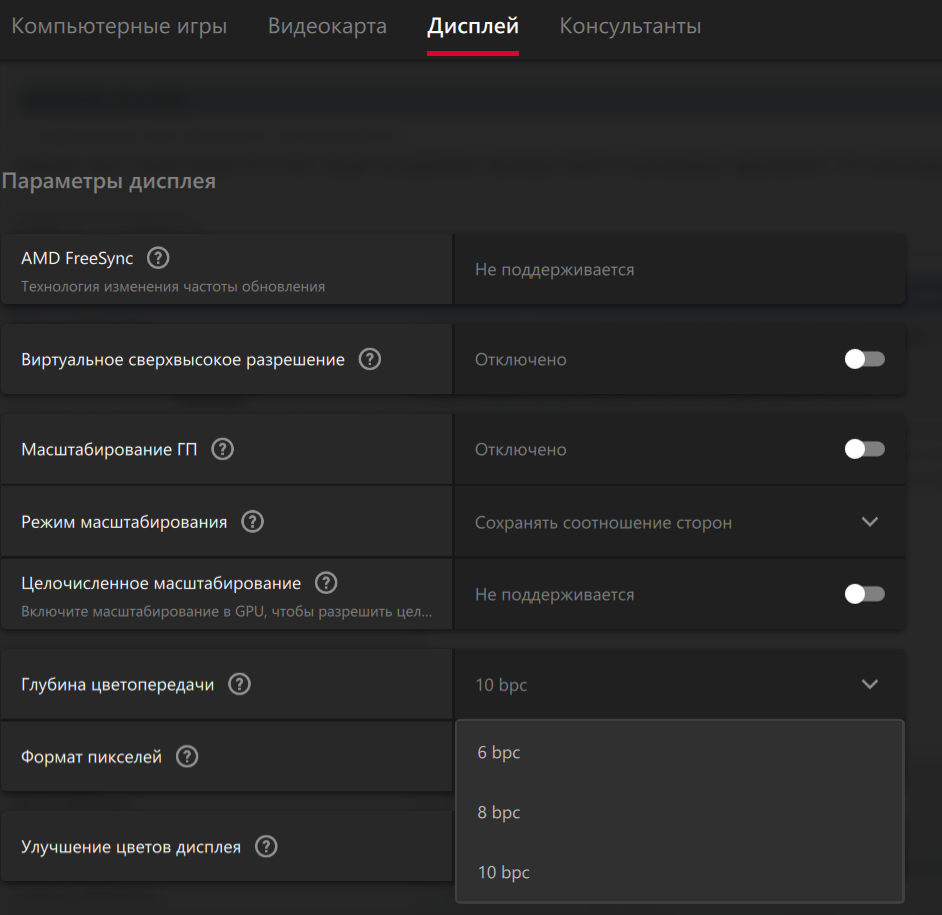Image resolution: width=942 pixels, height=915 pixels.
Task: Turn on the Масштабирование ГП switch
Action: (864, 449)
